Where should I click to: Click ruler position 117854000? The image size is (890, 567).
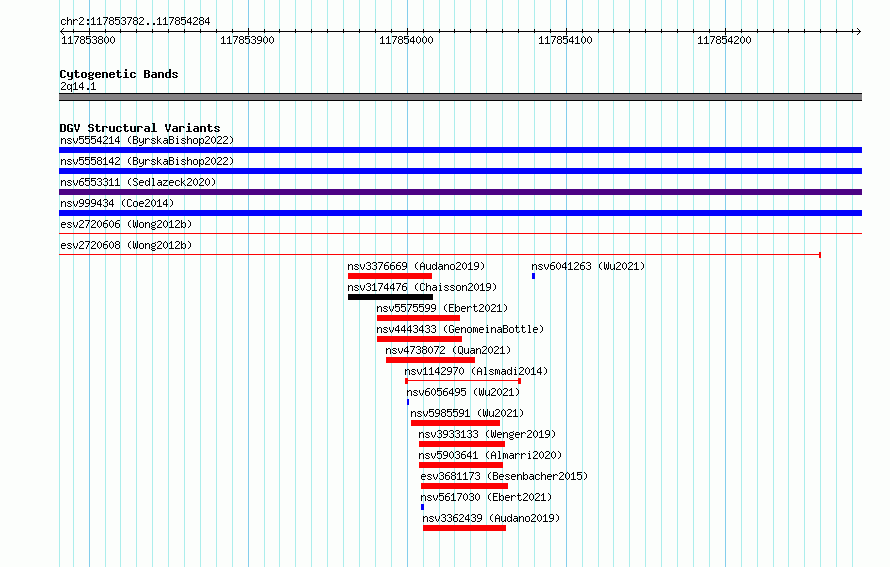[x=406, y=40]
